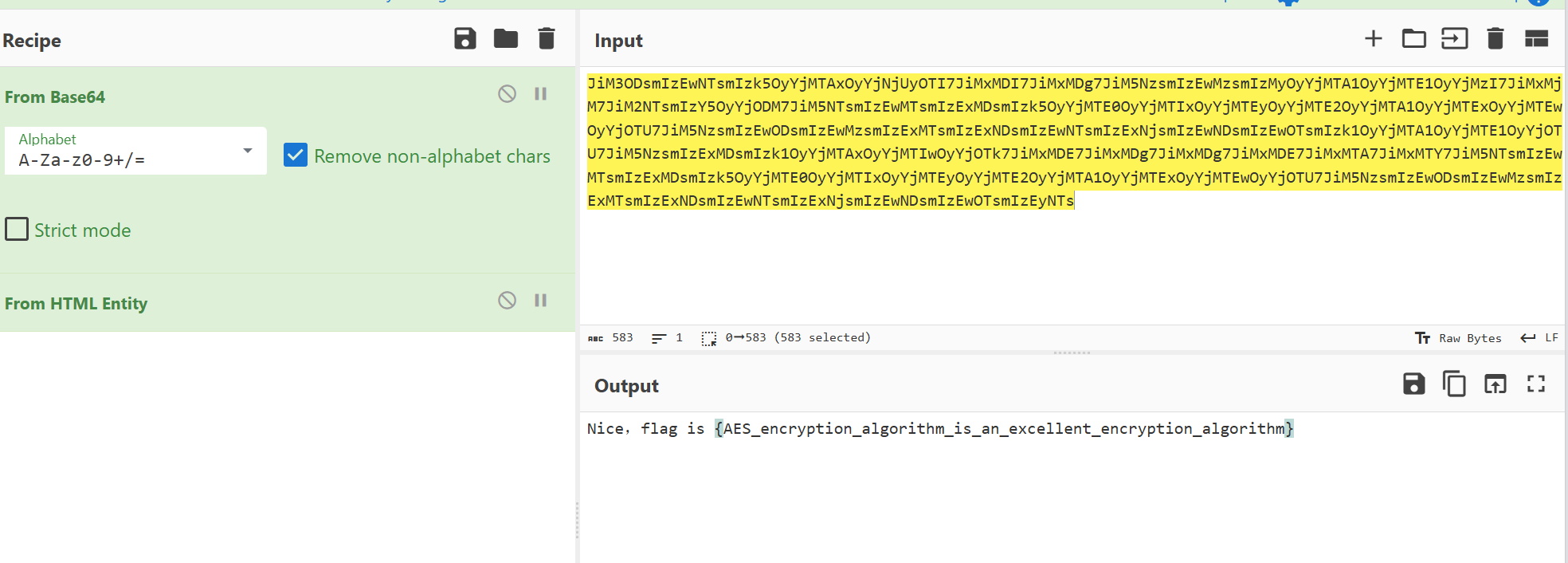Reset the input/output pane layout
The height and width of the screenshot is (563, 1568).
pos(1535,39)
